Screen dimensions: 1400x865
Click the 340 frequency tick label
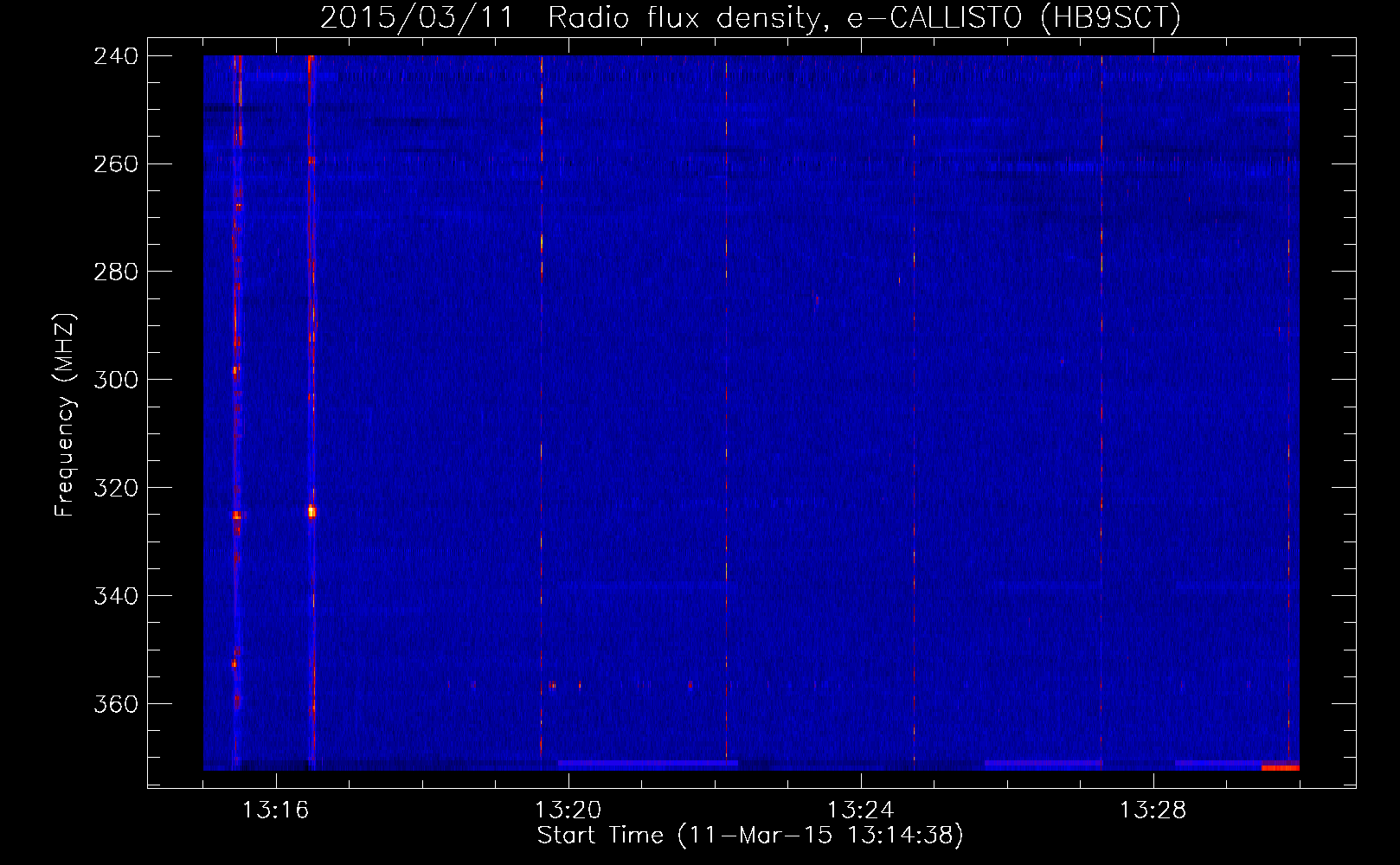tap(116, 597)
